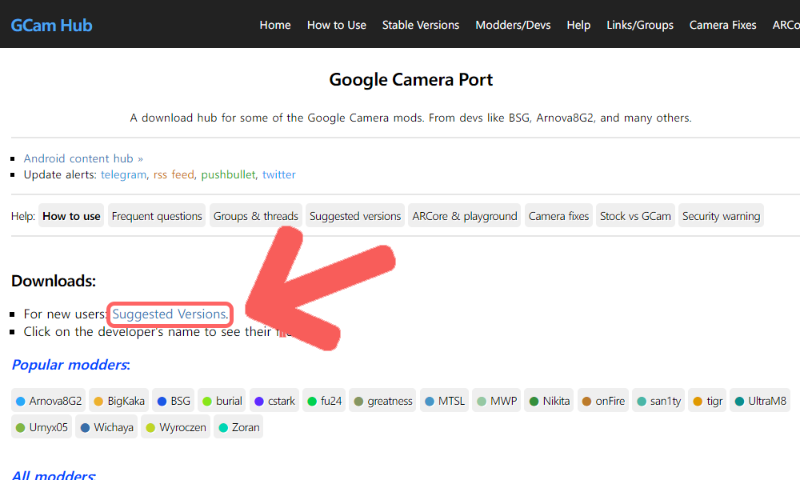800x480 pixels.
Task: Open All modders heading link
Action: click(x=53, y=475)
